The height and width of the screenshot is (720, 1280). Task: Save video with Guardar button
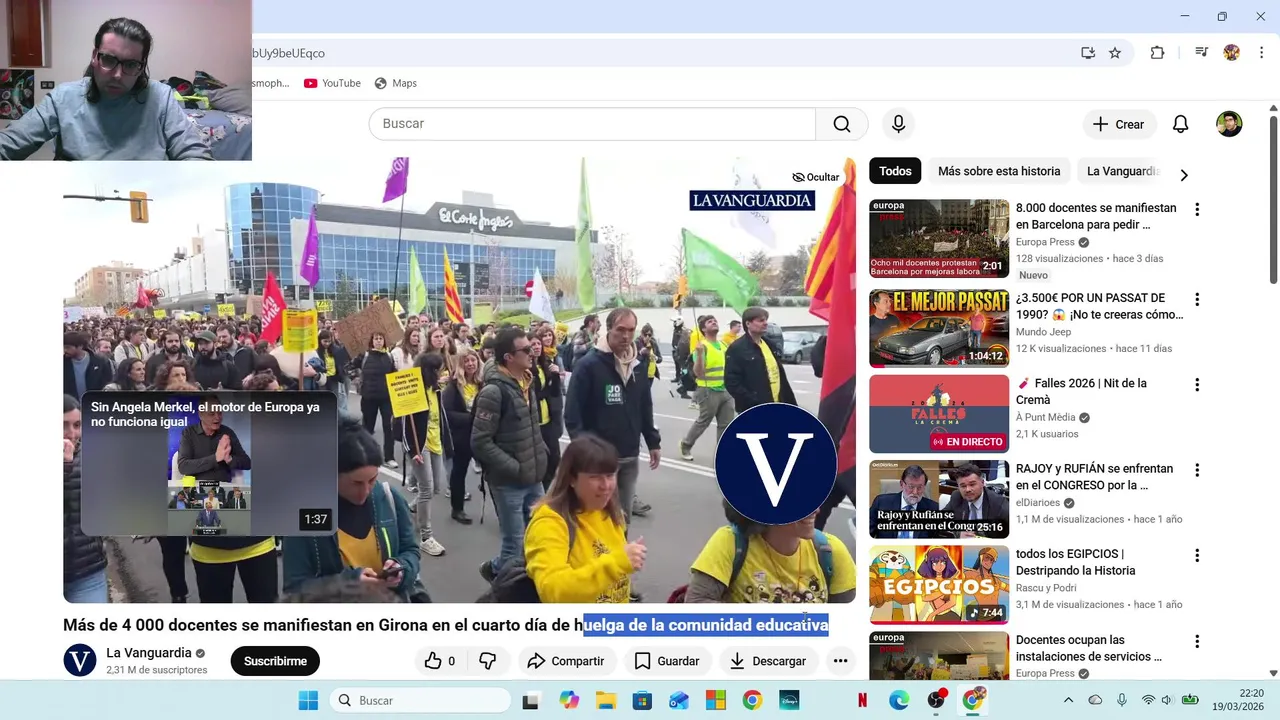click(x=667, y=661)
